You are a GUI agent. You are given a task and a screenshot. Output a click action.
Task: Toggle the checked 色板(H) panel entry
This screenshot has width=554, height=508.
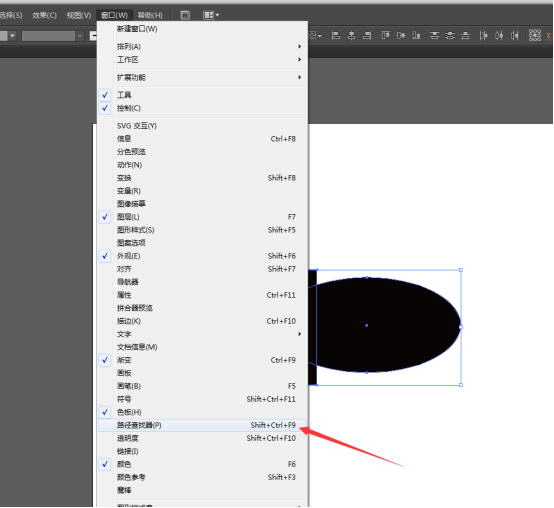203,412
